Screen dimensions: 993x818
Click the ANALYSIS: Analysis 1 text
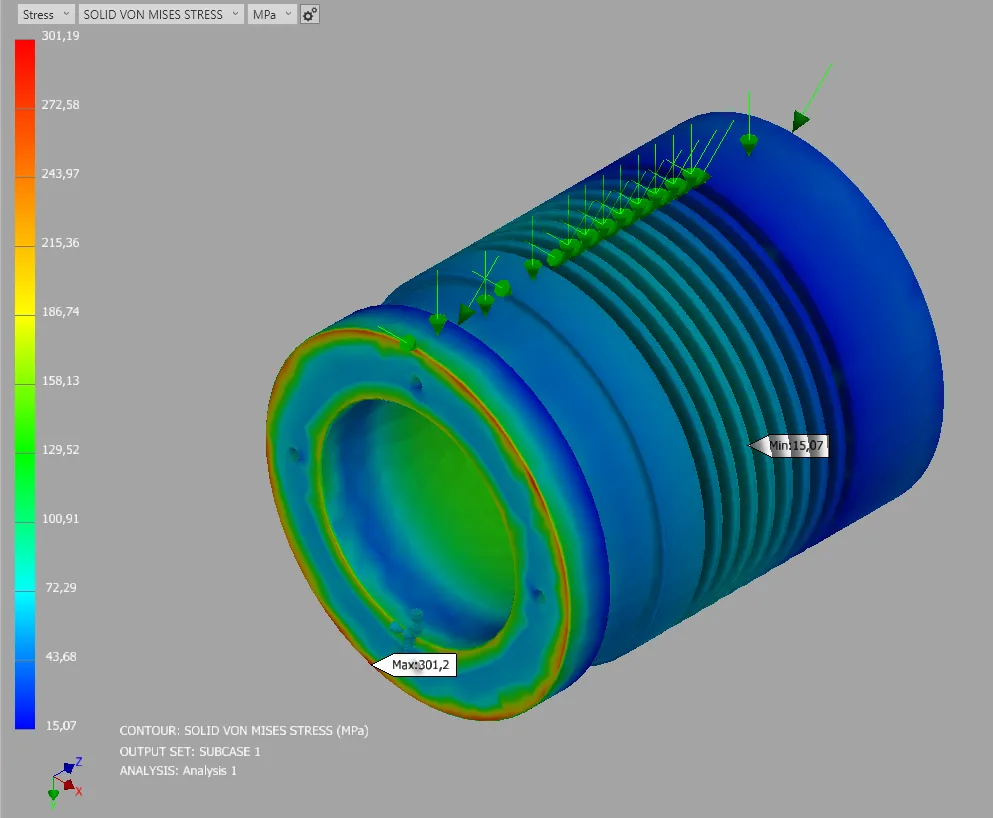pyautogui.click(x=178, y=771)
